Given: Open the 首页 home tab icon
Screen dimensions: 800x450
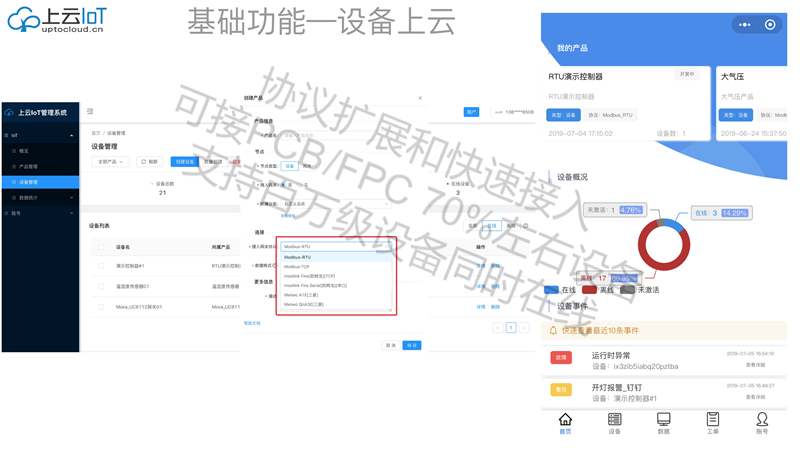Looking at the screenshot, I should click(x=565, y=424).
